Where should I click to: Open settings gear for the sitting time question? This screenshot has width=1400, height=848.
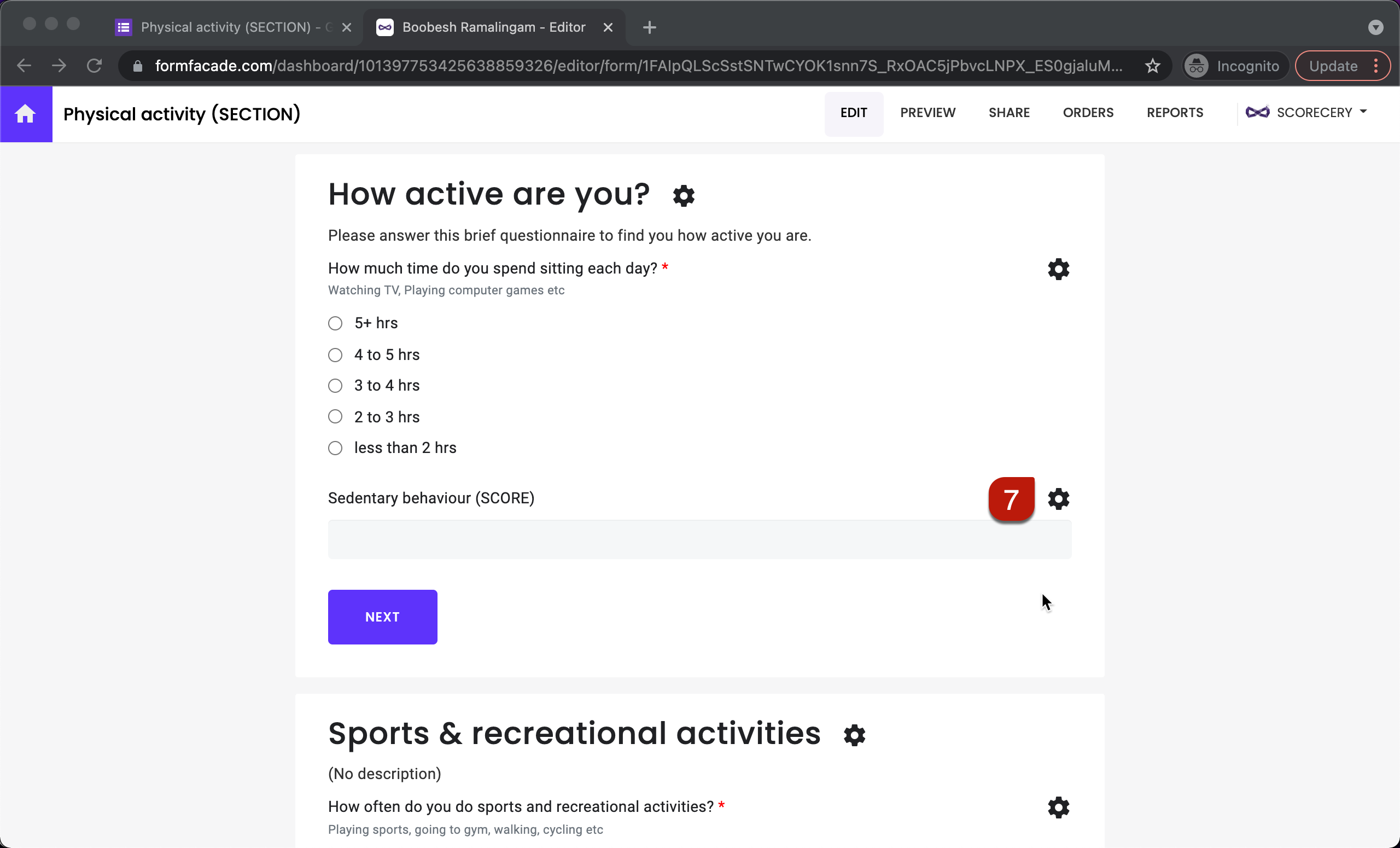click(x=1058, y=269)
